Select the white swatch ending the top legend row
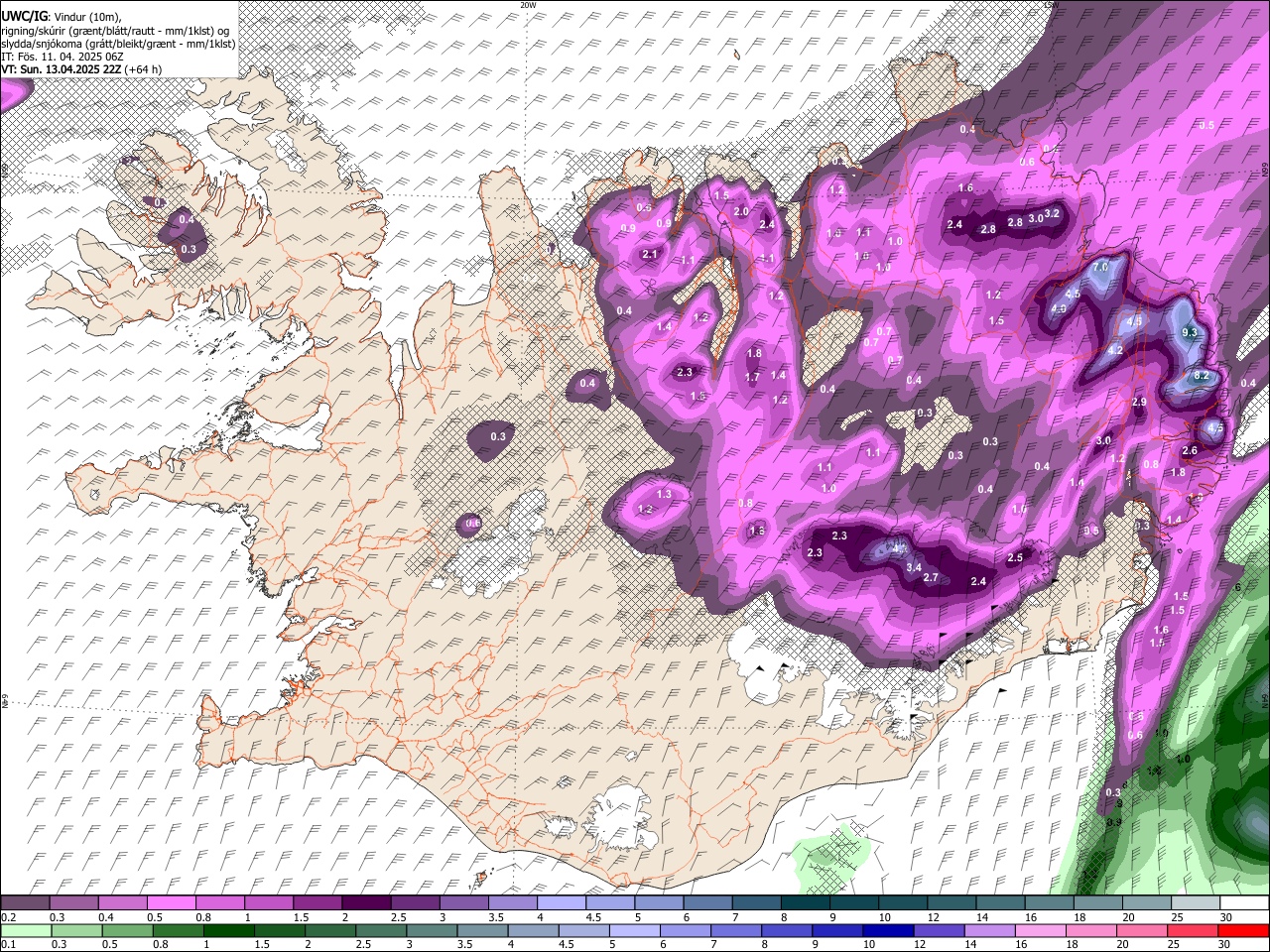 1243,902
